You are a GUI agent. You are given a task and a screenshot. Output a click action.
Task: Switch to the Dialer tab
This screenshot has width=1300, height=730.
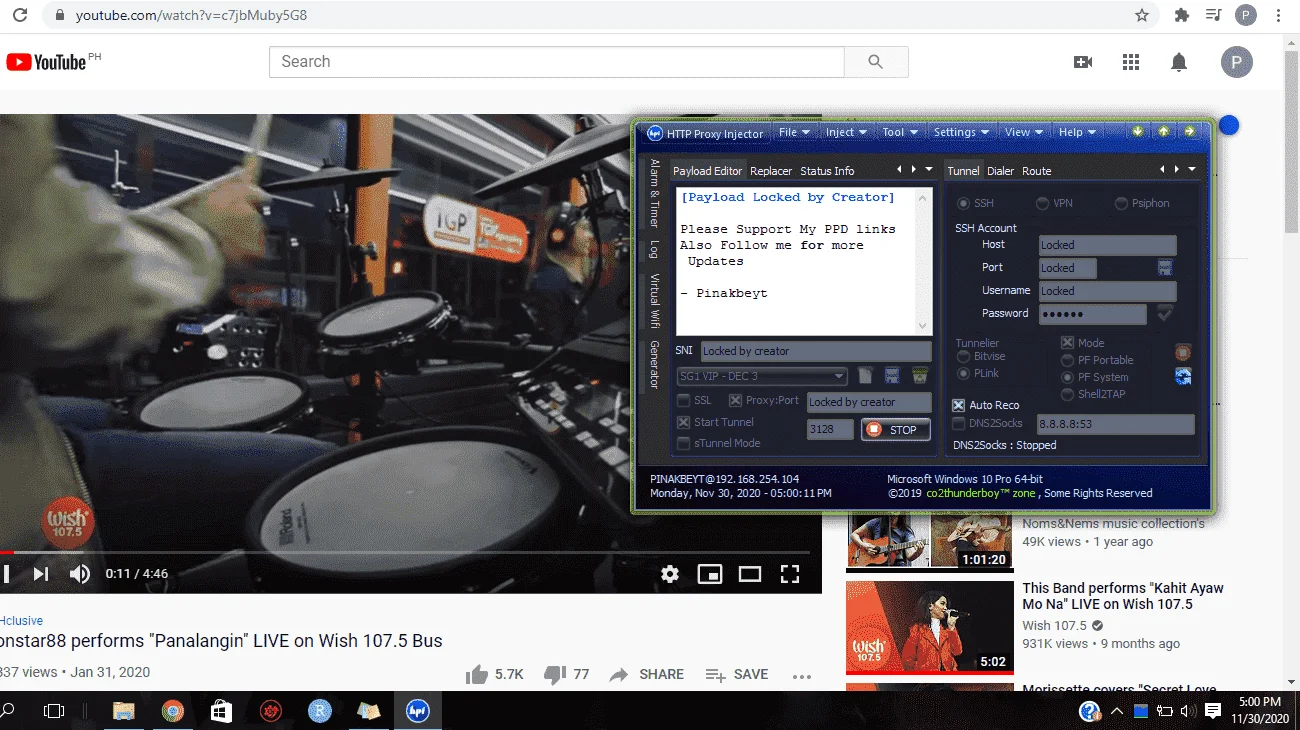pos(1000,171)
